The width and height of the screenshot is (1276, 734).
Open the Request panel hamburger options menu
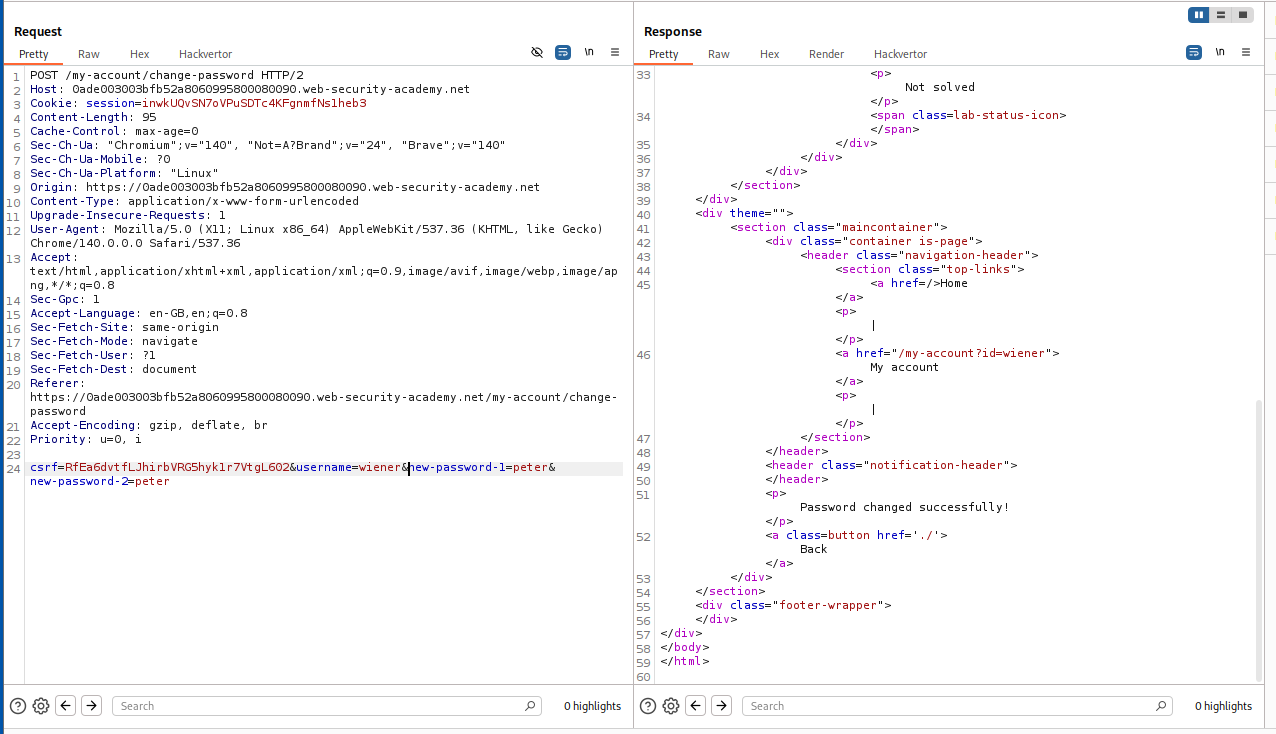coord(615,52)
